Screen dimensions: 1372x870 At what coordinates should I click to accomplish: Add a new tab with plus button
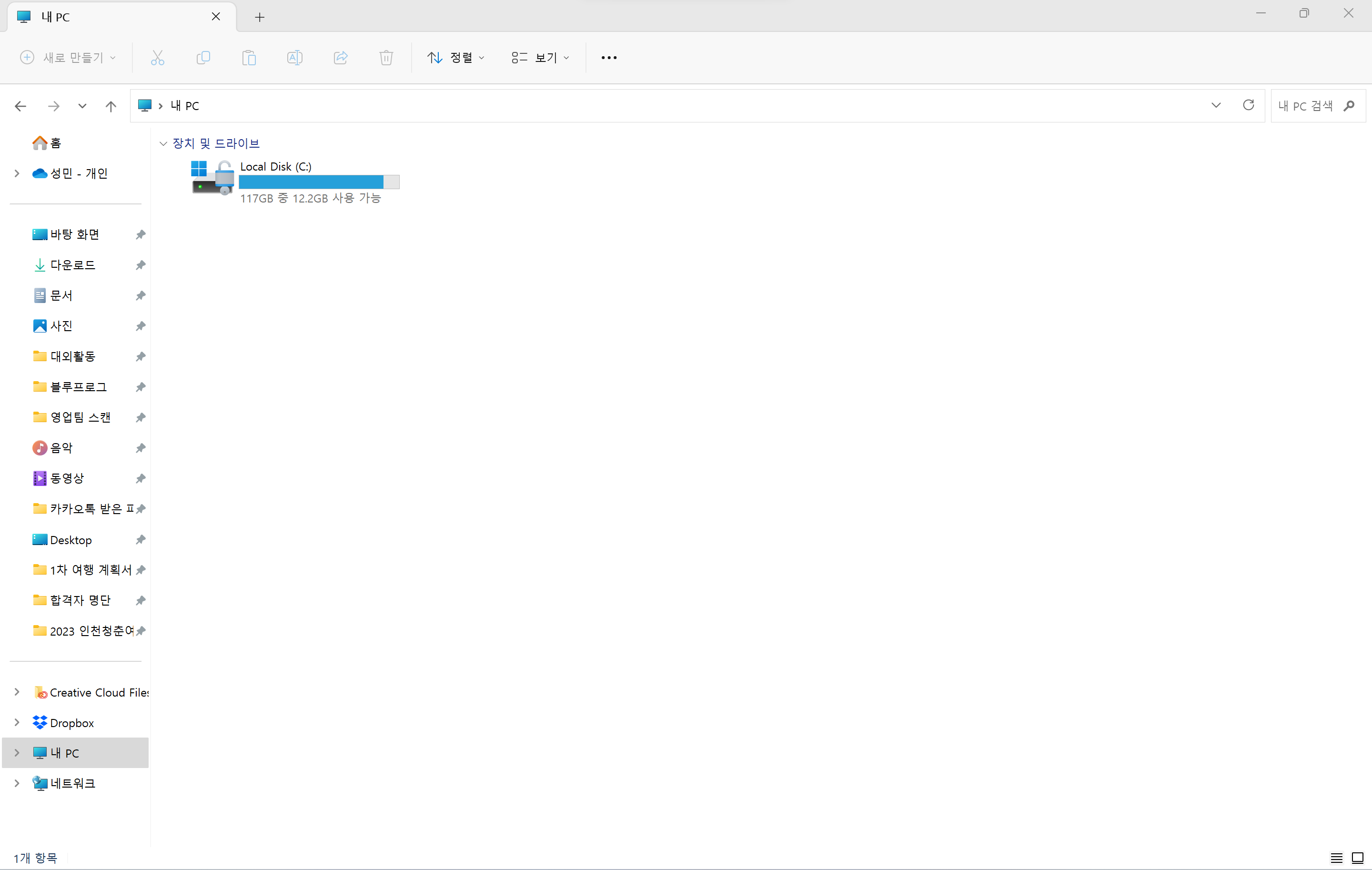click(259, 17)
